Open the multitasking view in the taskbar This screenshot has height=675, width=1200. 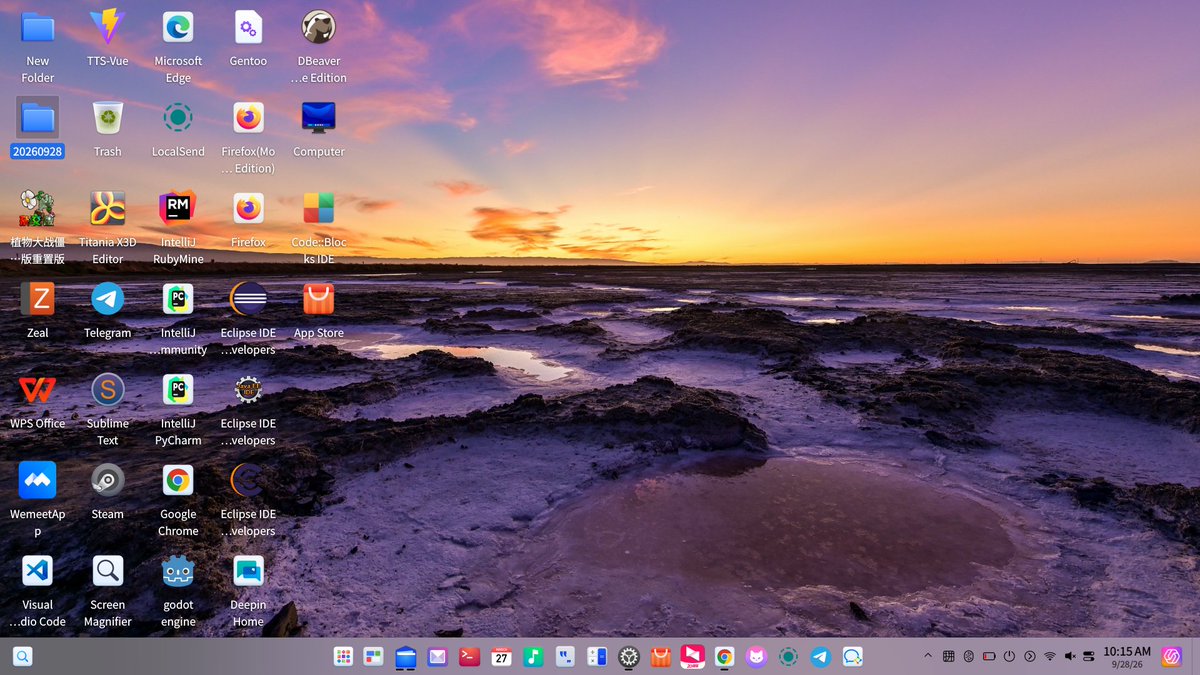pos(374,657)
